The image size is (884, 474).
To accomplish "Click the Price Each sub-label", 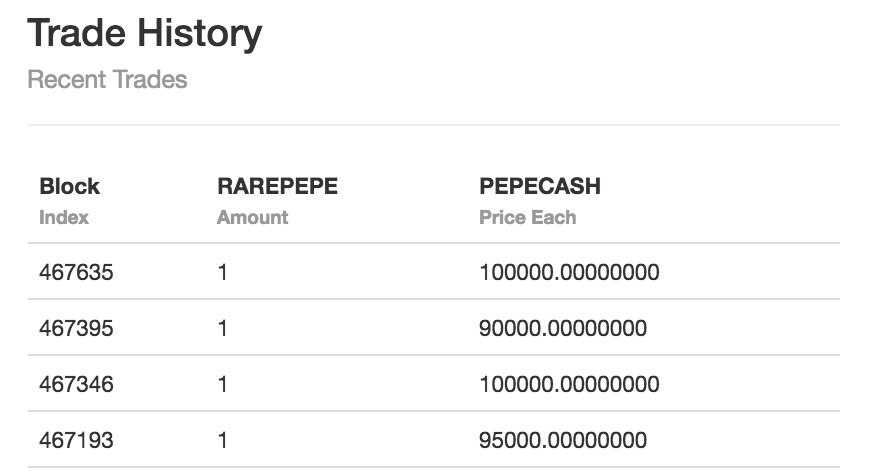I will point(528,218).
